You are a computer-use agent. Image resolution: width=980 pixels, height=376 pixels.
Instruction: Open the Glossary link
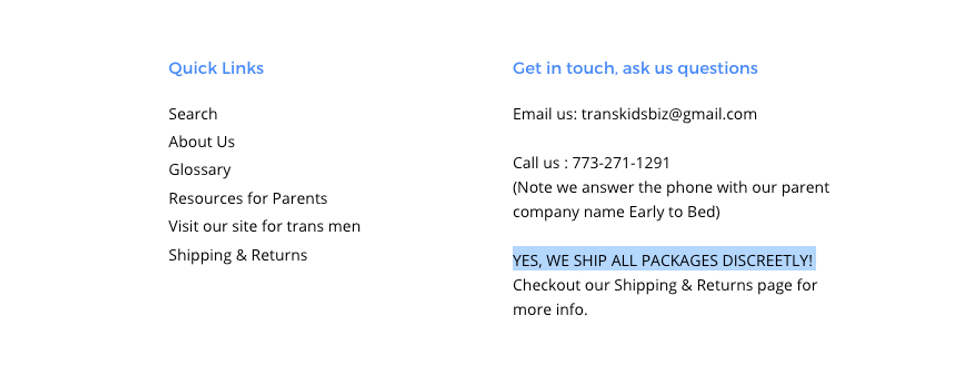199,170
